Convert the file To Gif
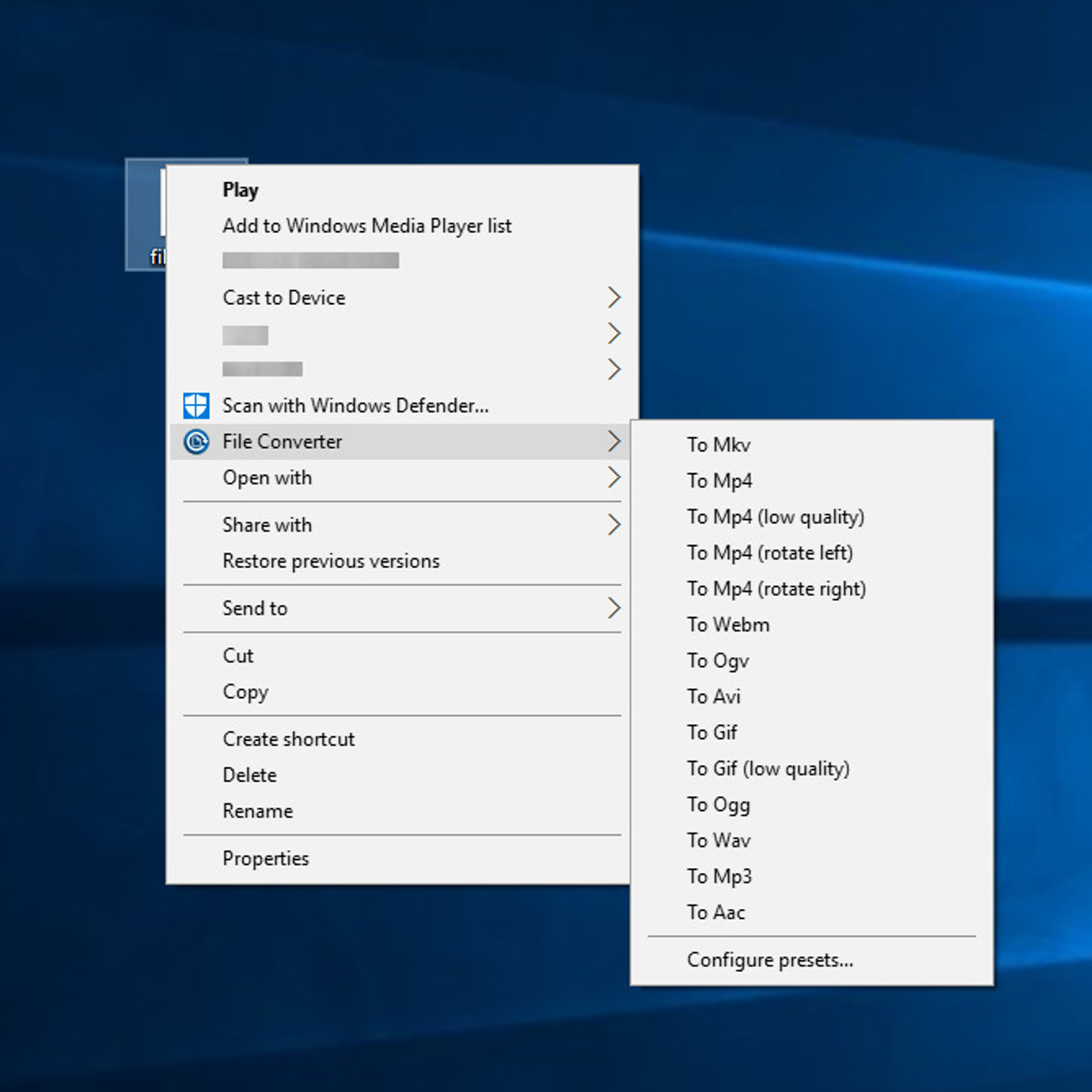 tap(712, 733)
